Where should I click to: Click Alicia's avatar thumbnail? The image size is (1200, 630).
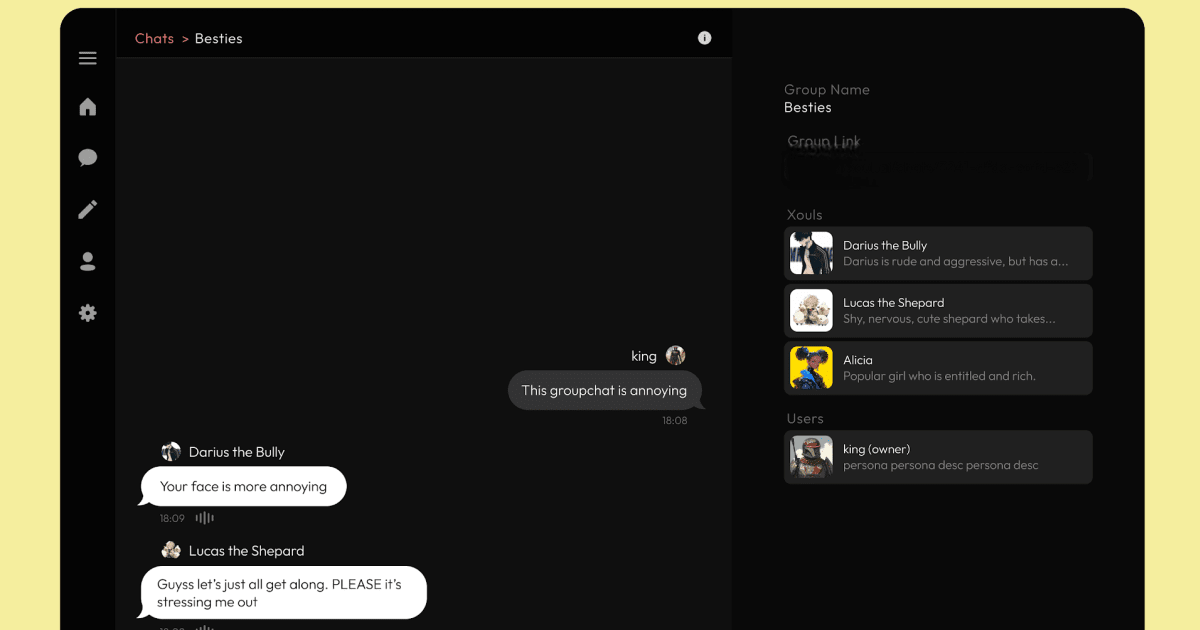[x=811, y=368]
